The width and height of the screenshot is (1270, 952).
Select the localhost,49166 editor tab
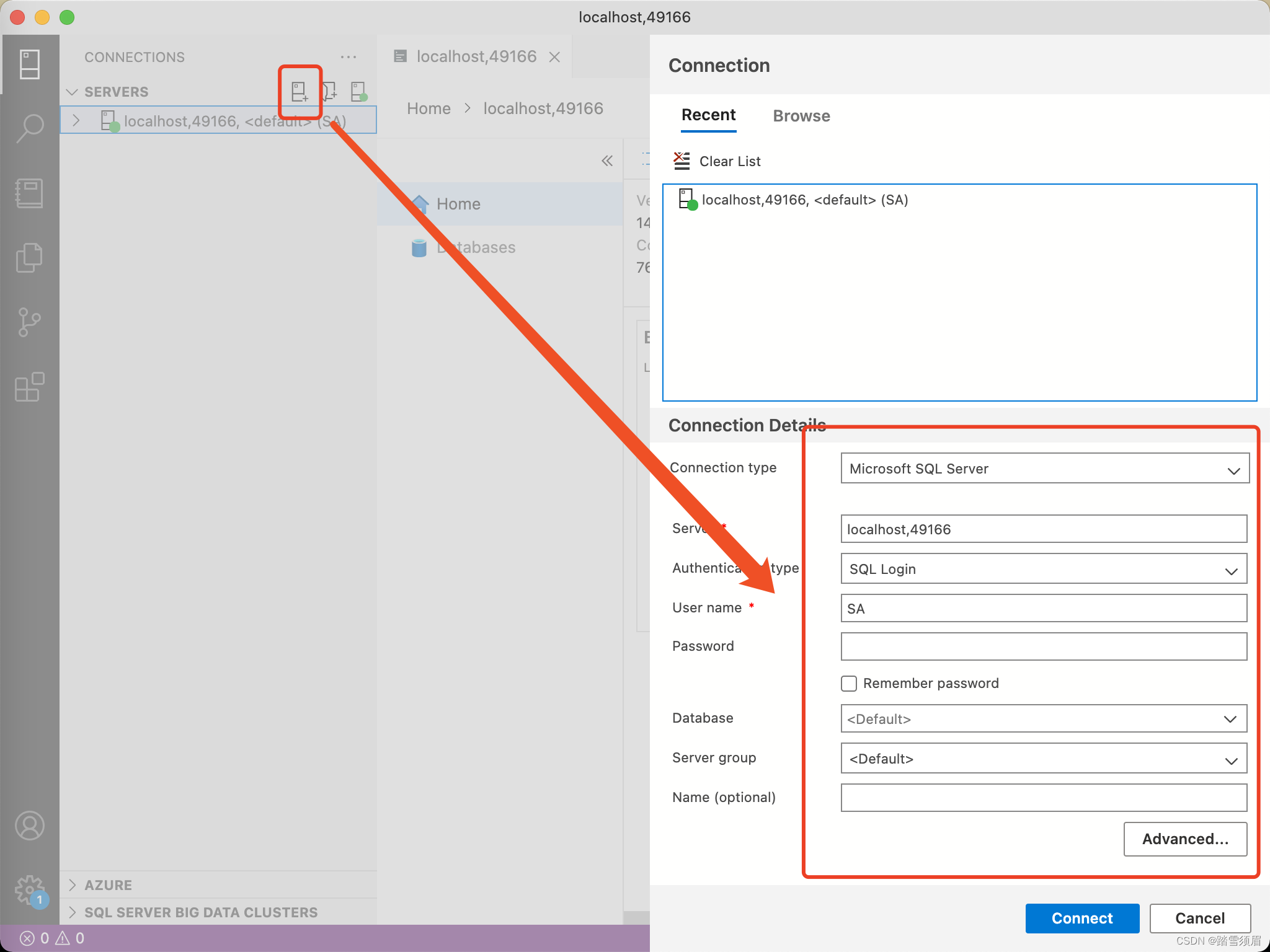tap(476, 56)
